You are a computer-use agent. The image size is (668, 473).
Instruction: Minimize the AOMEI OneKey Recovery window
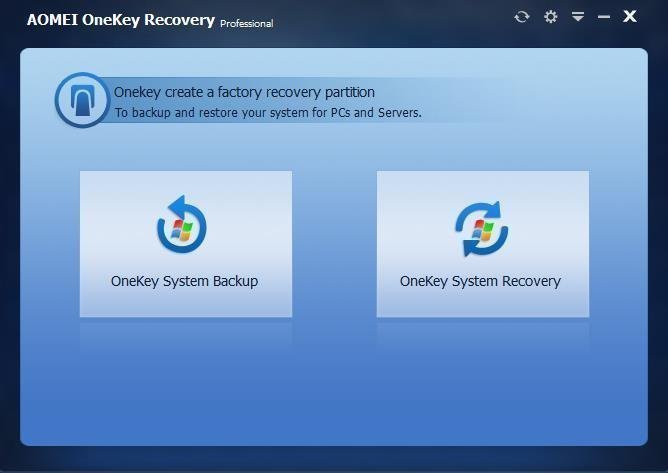coord(604,17)
